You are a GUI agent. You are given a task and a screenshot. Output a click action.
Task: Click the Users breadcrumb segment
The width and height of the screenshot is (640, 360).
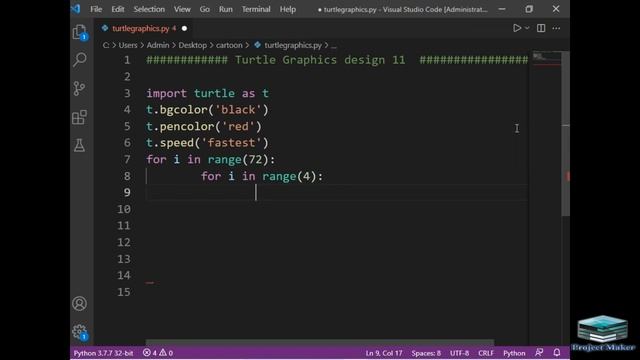click(128, 45)
